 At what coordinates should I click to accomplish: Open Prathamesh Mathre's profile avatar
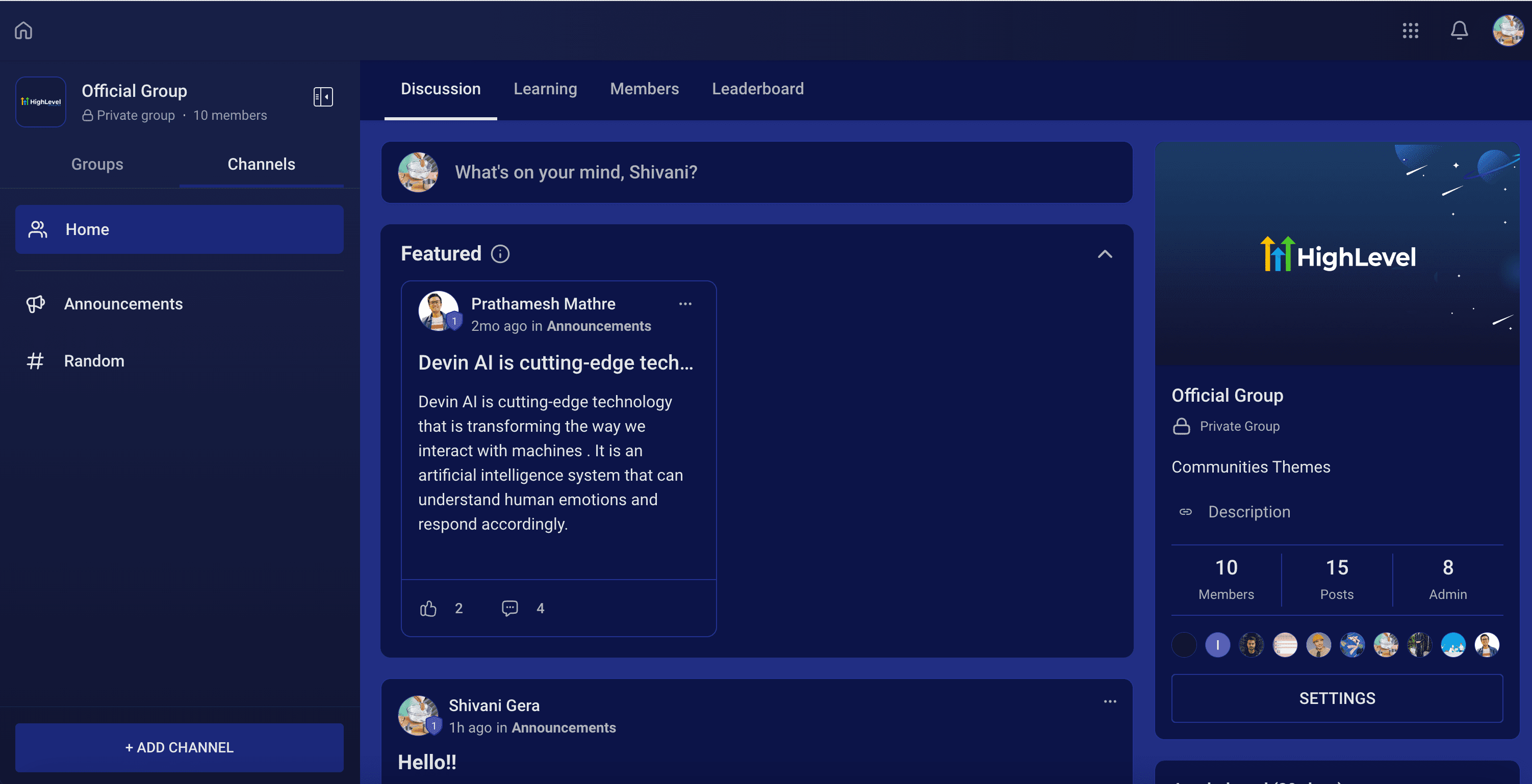point(438,310)
